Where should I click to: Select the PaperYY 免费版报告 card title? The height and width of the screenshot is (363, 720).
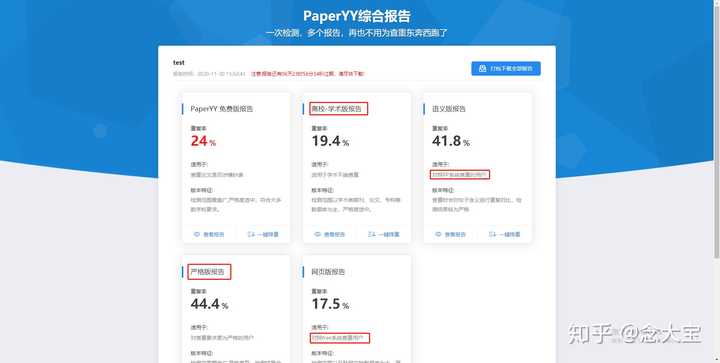pos(221,109)
